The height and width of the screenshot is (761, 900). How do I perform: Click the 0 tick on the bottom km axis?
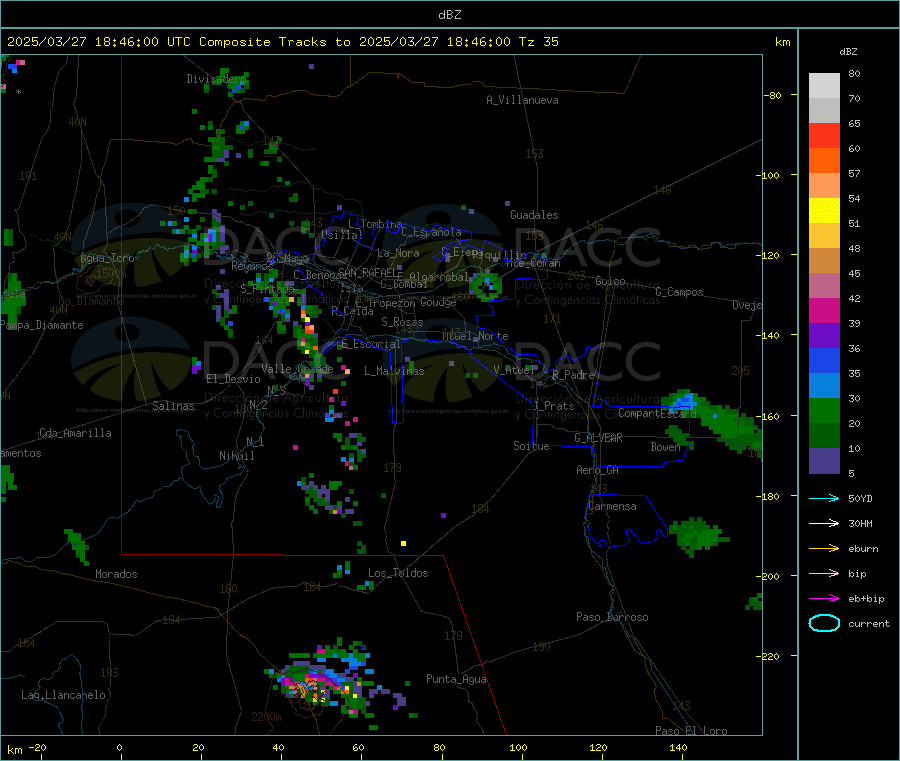click(x=119, y=747)
